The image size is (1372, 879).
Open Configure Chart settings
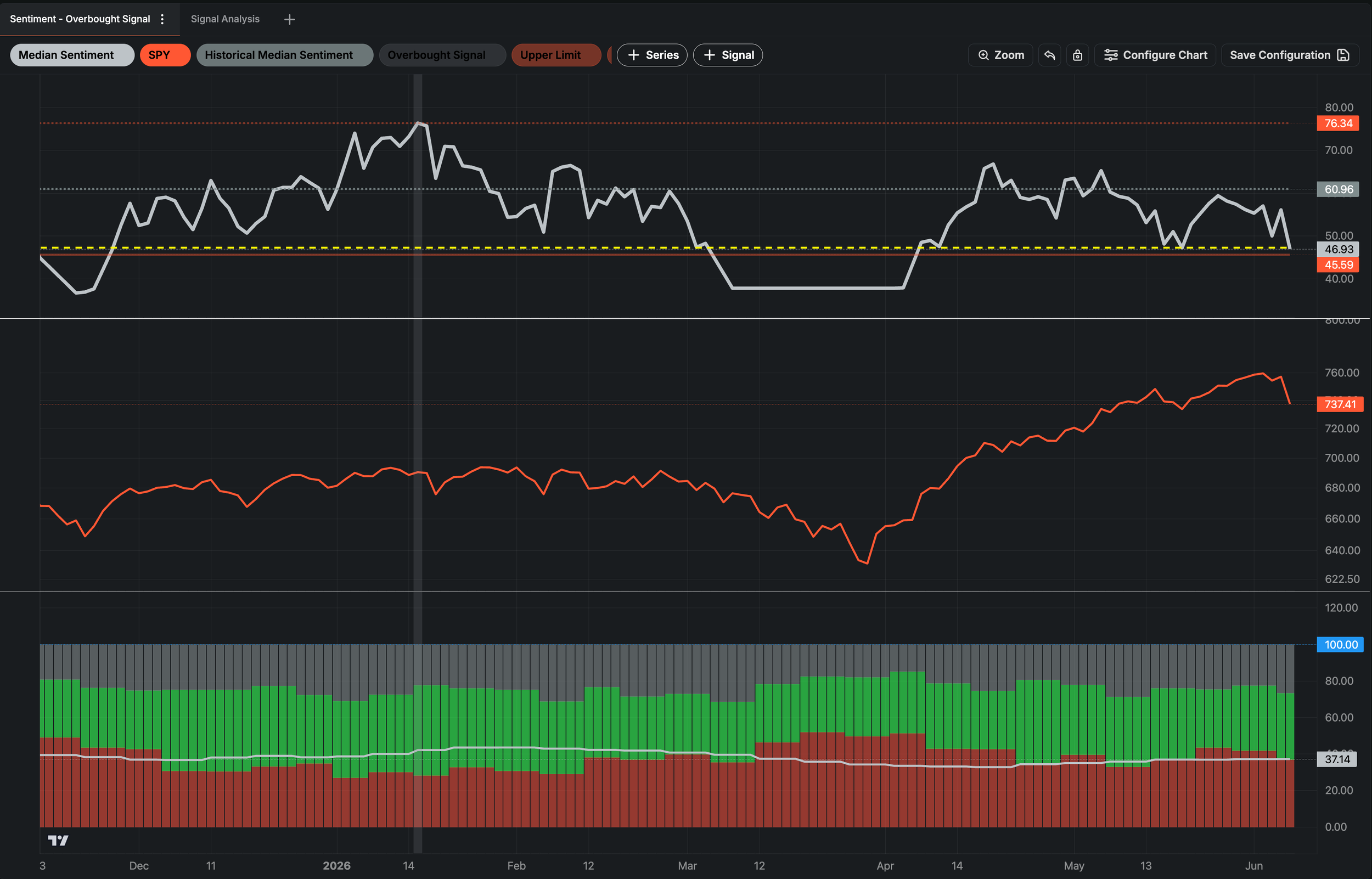[x=1155, y=55]
